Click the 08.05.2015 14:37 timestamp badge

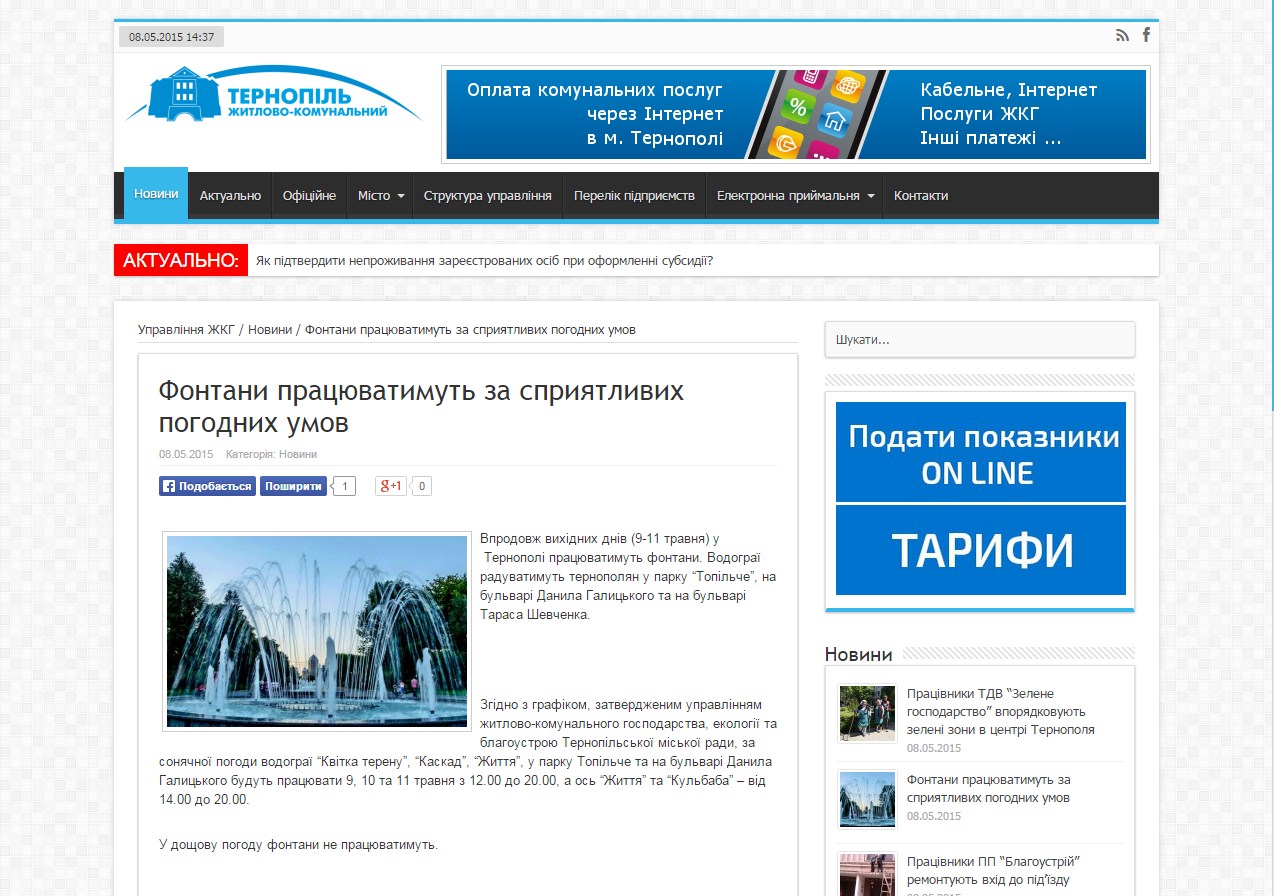pyautogui.click(x=171, y=37)
